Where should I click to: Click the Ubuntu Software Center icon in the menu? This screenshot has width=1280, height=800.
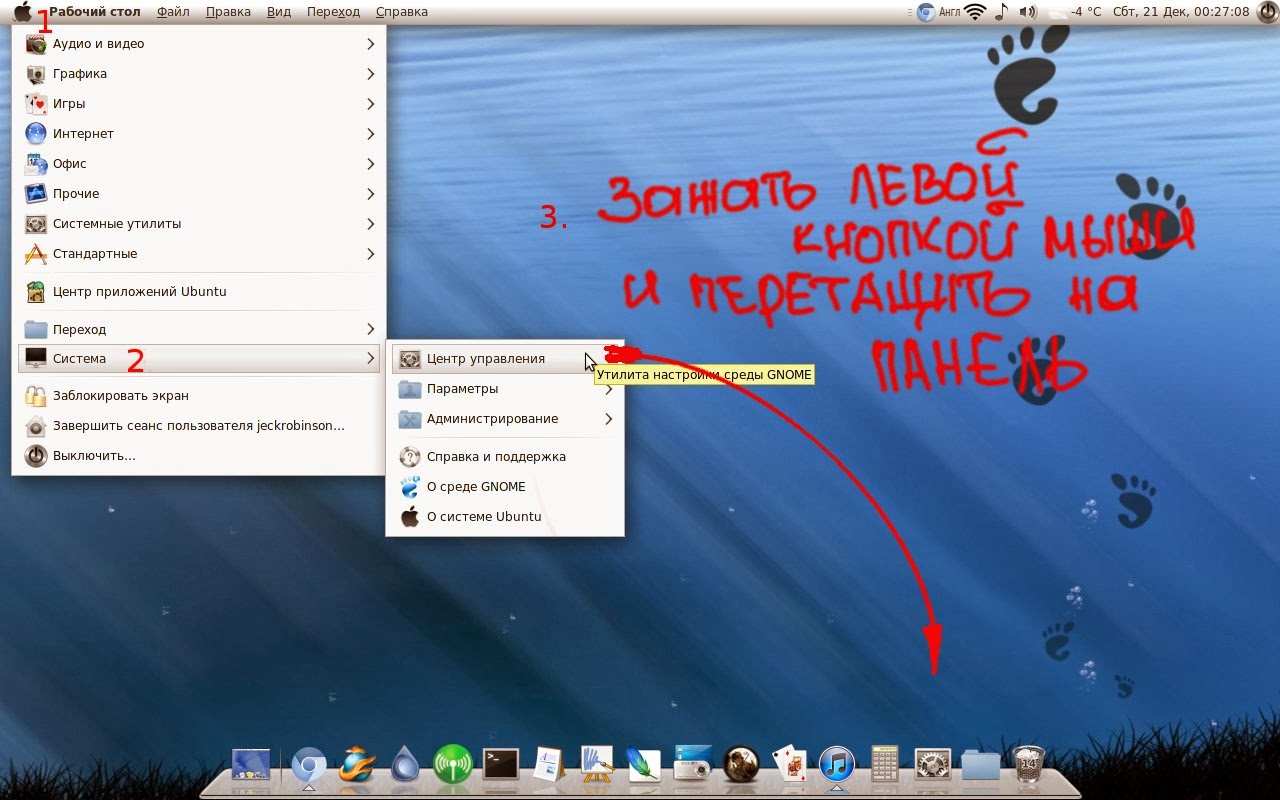36,292
